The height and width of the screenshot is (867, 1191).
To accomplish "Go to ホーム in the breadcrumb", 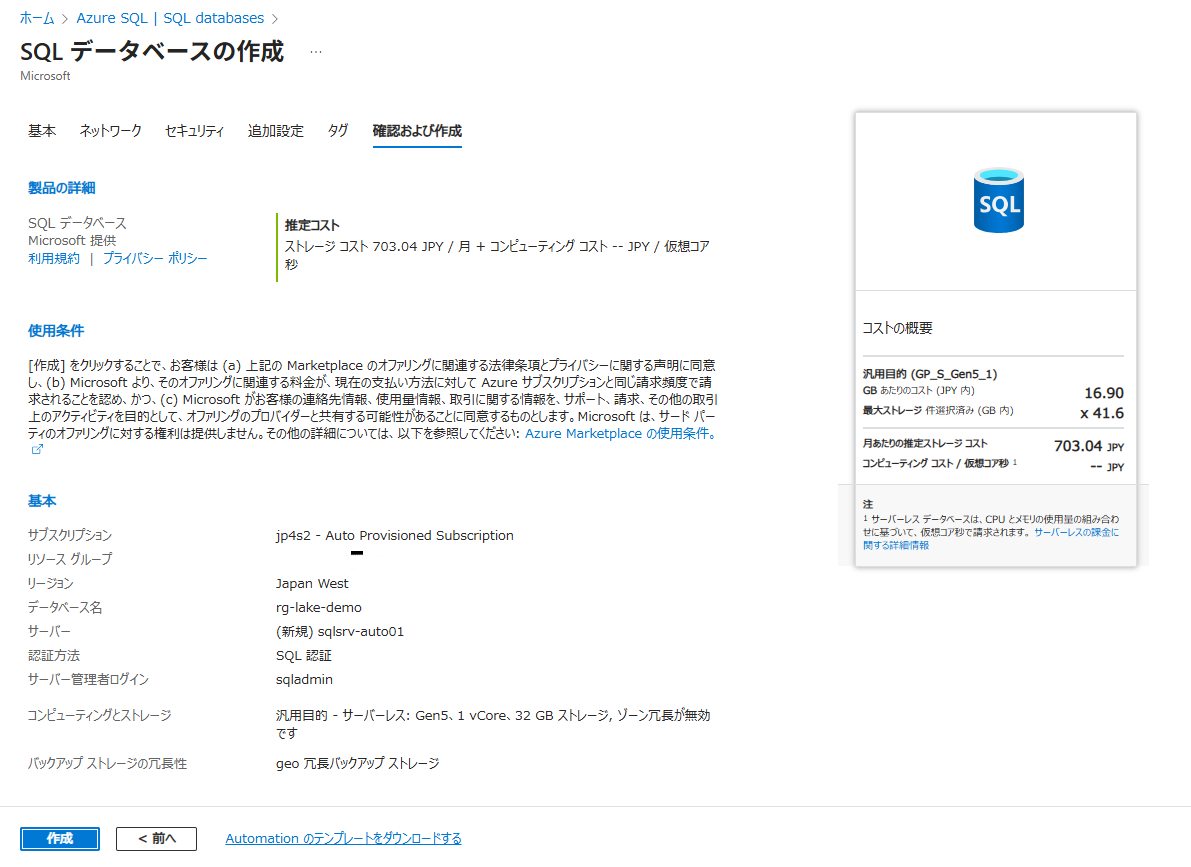I will click(x=38, y=18).
